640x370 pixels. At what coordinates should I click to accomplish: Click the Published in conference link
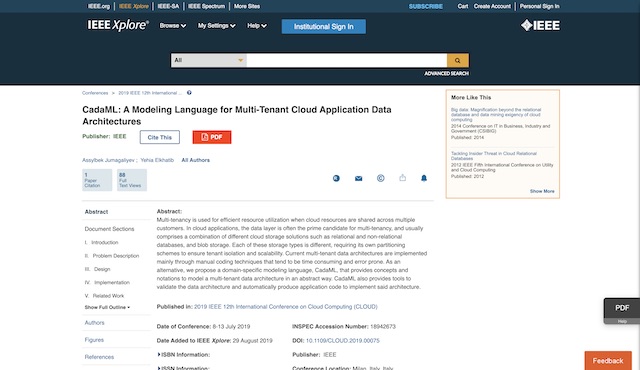[x=286, y=307]
